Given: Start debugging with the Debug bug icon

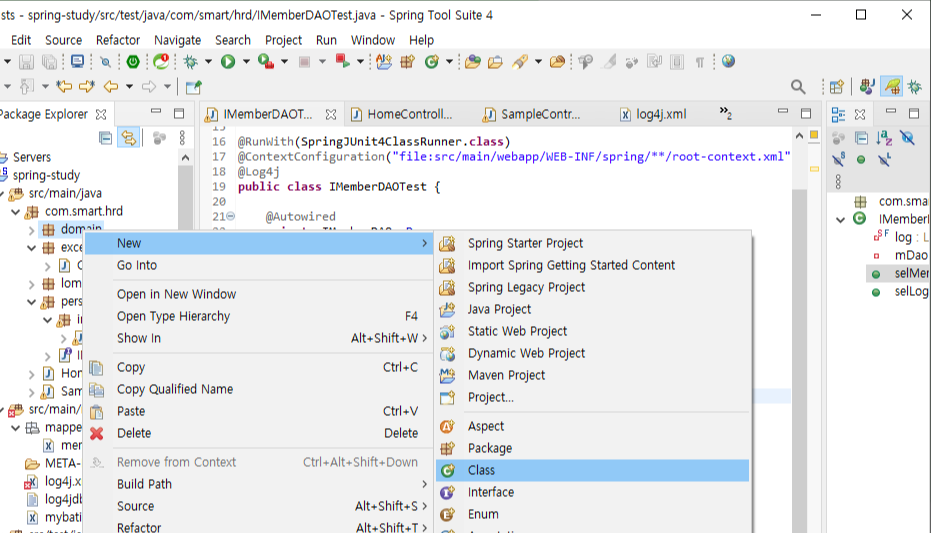Looking at the screenshot, I should pos(191,62).
